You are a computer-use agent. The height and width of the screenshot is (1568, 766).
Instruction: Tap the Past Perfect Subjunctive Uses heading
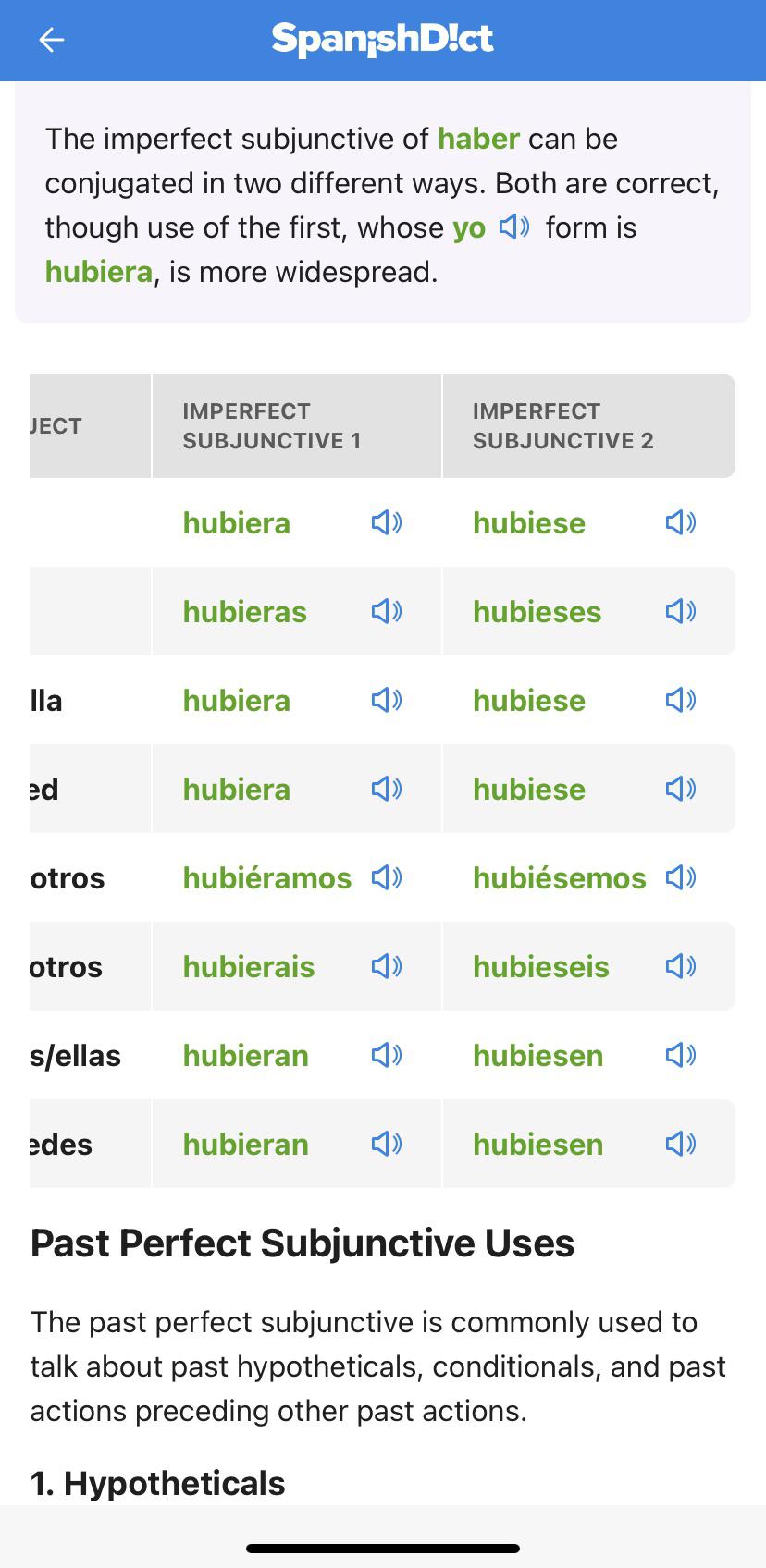pyautogui.click(x=303, y=1243)
